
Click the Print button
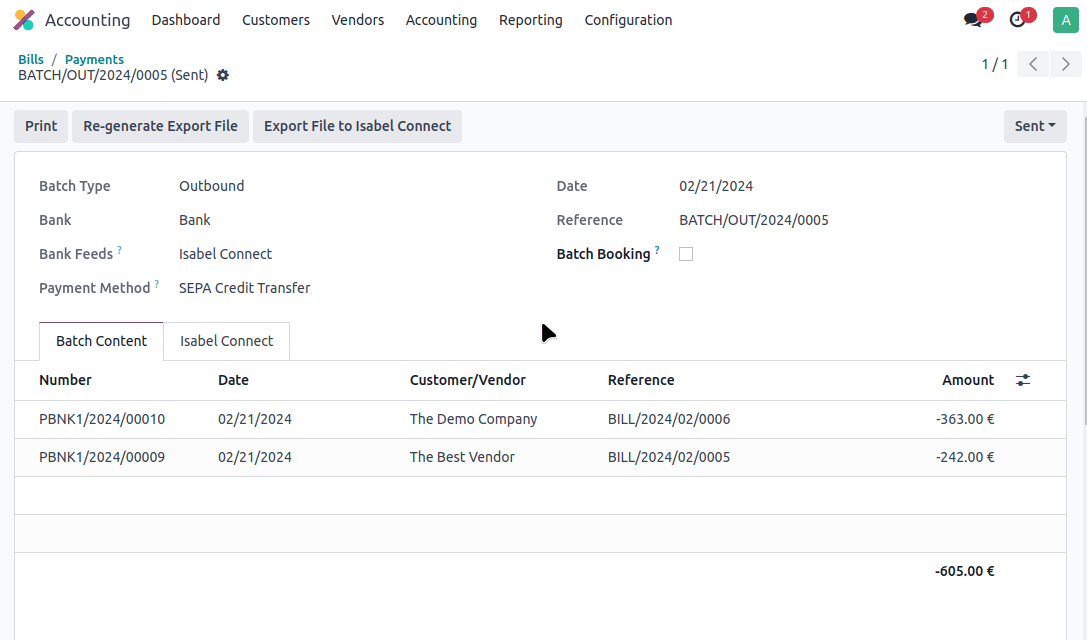(x=41, y=126)
